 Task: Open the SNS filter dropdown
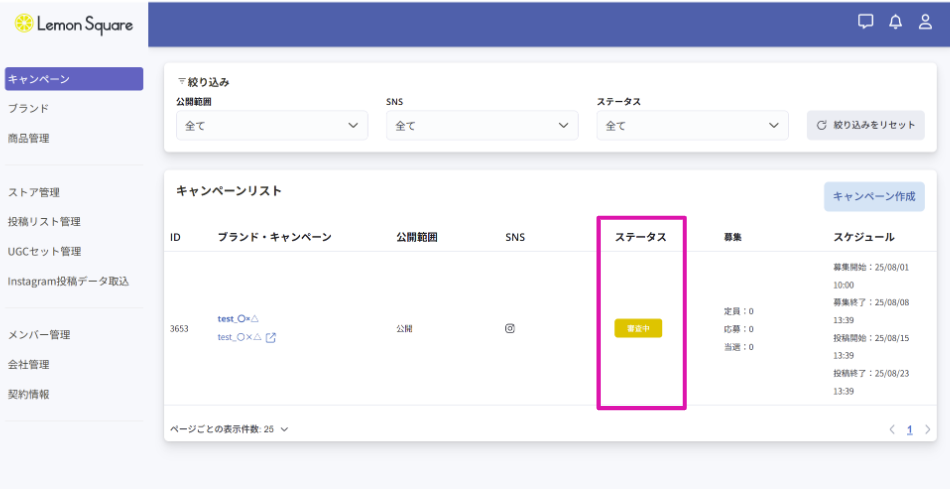tap(481, 126)
